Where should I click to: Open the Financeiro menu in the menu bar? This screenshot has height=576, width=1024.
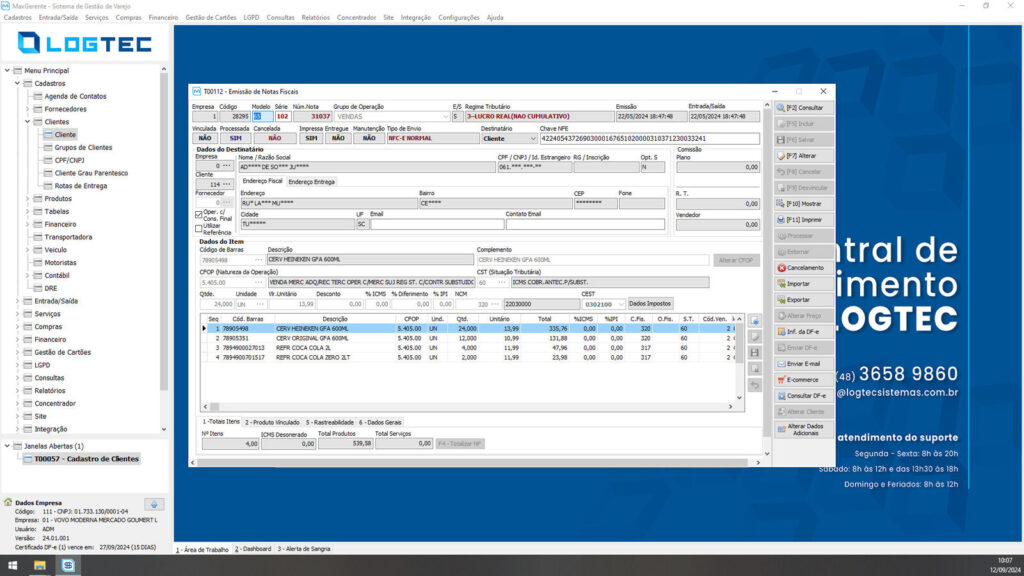point(163,18)
